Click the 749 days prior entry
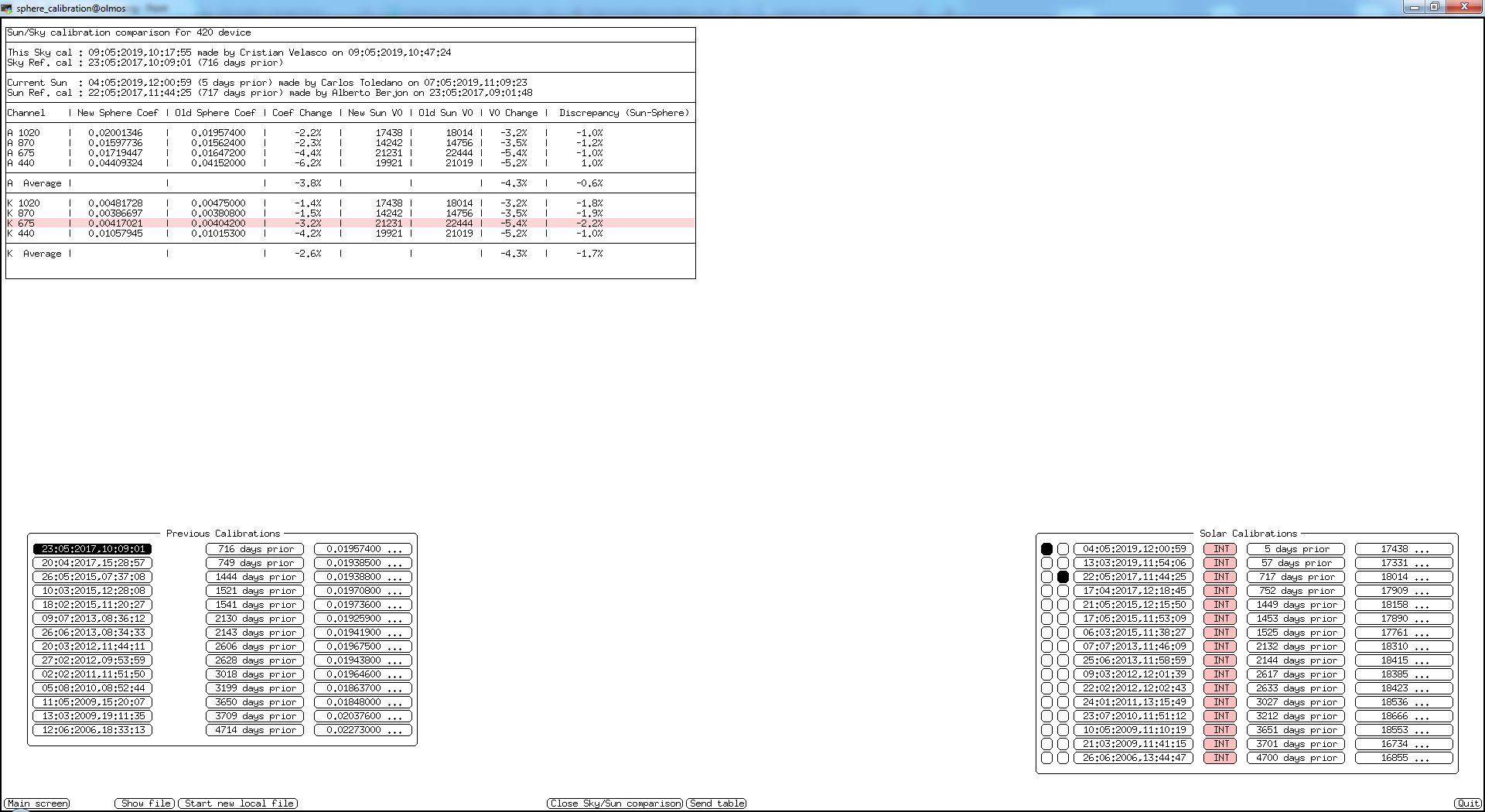Viewport: 1485px width, 812px height. 254,563
